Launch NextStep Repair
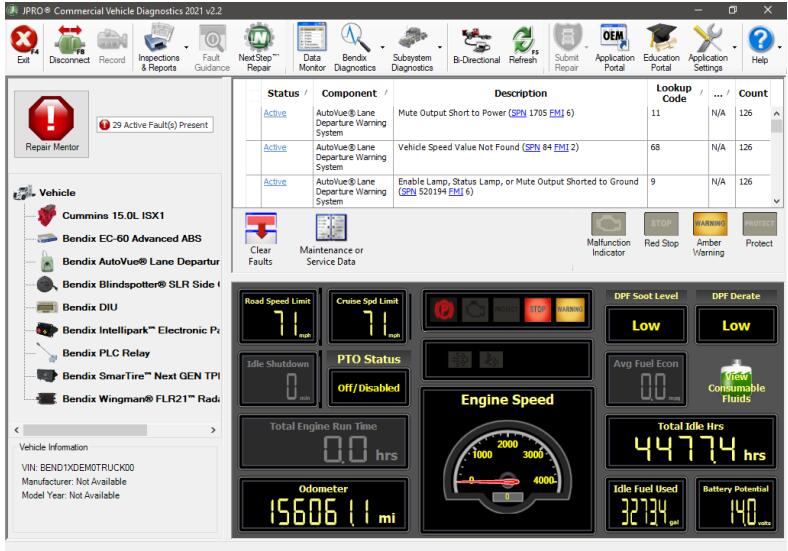The width and height of the screenshot is (788, 551). pos(258,48)
